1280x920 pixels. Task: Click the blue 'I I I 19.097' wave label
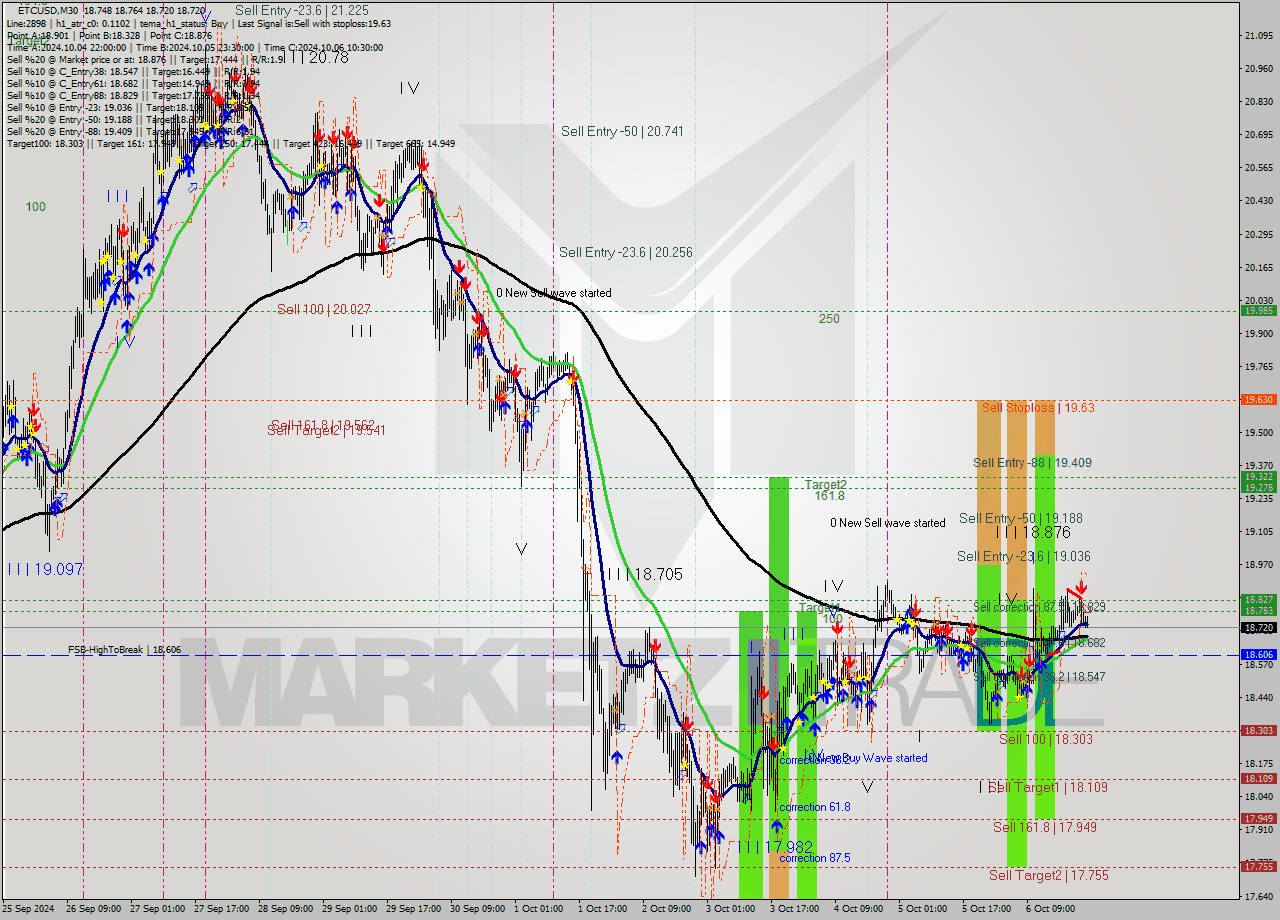(45, 569)
